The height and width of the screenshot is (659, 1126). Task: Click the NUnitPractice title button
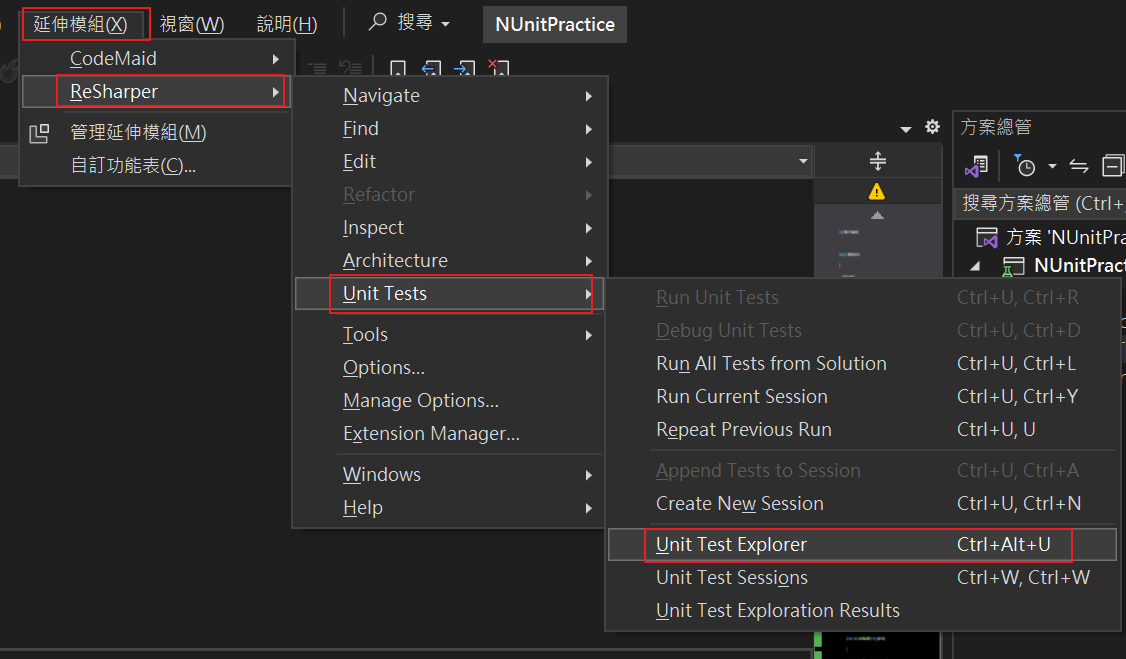pyautogui.click(x=555, y=24)
